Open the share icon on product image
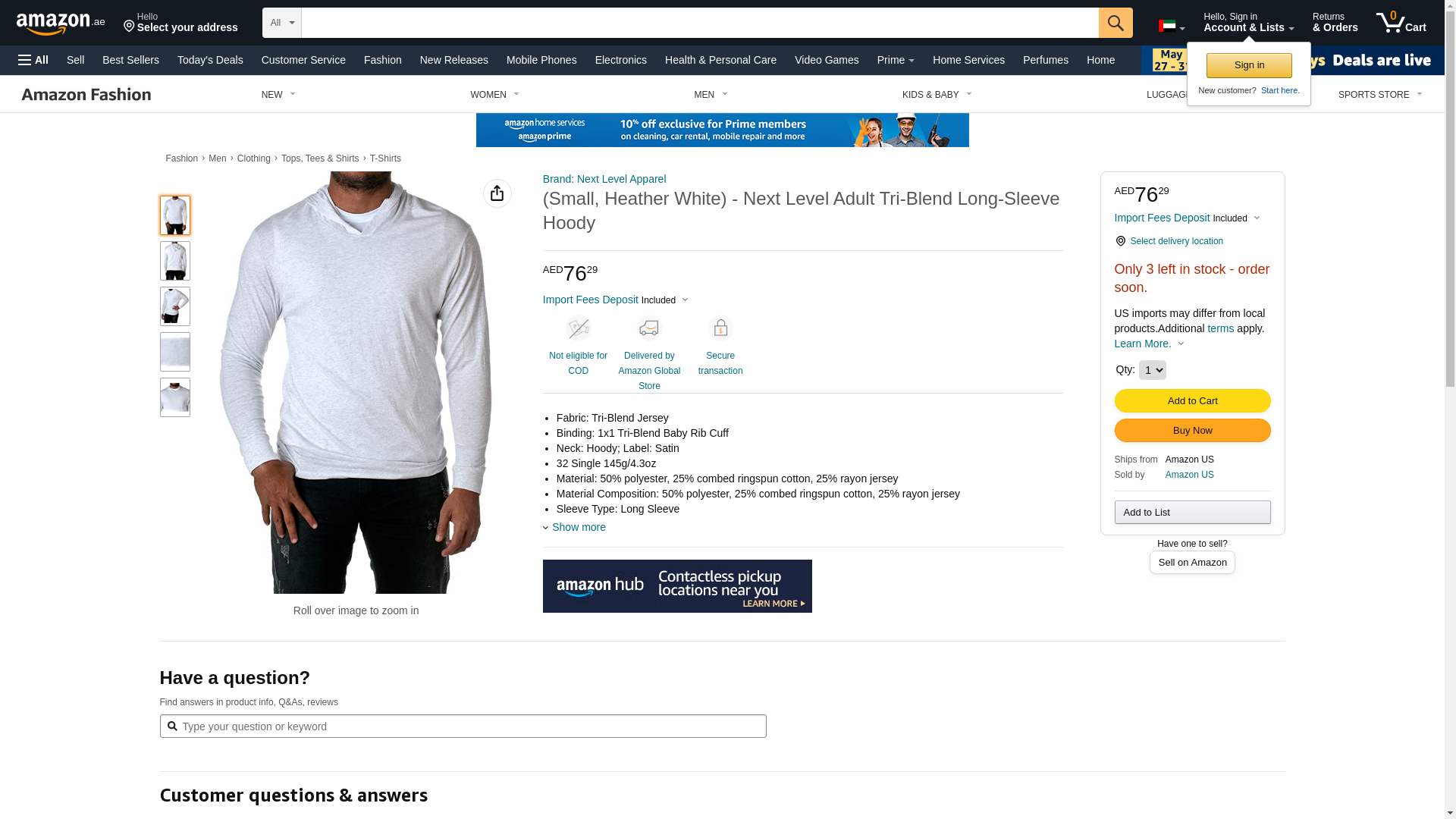Image resolution: width=1456 pixels, height=819 pixels. [x=497, y=193]
